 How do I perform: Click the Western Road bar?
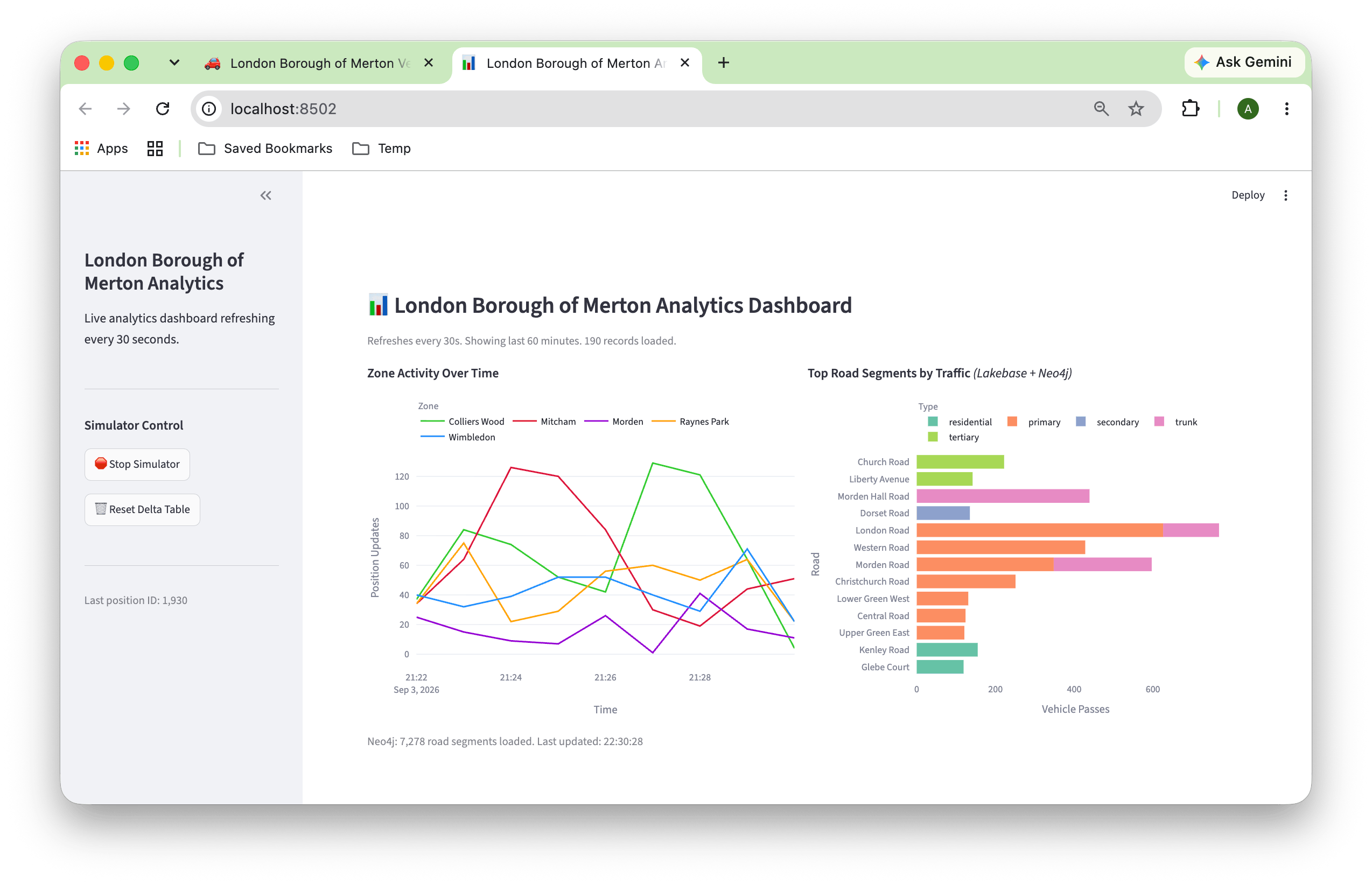tap(1000, 547)
